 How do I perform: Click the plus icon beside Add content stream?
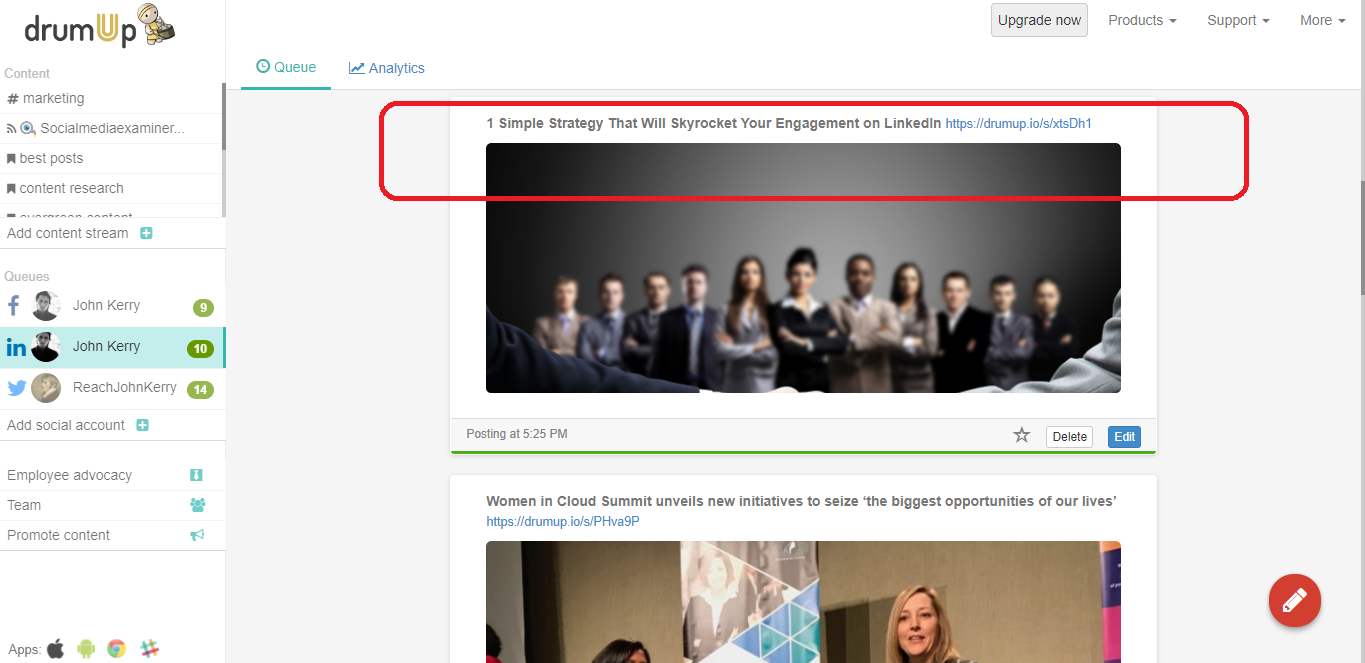pyautogui.click(x=146, y=233)
